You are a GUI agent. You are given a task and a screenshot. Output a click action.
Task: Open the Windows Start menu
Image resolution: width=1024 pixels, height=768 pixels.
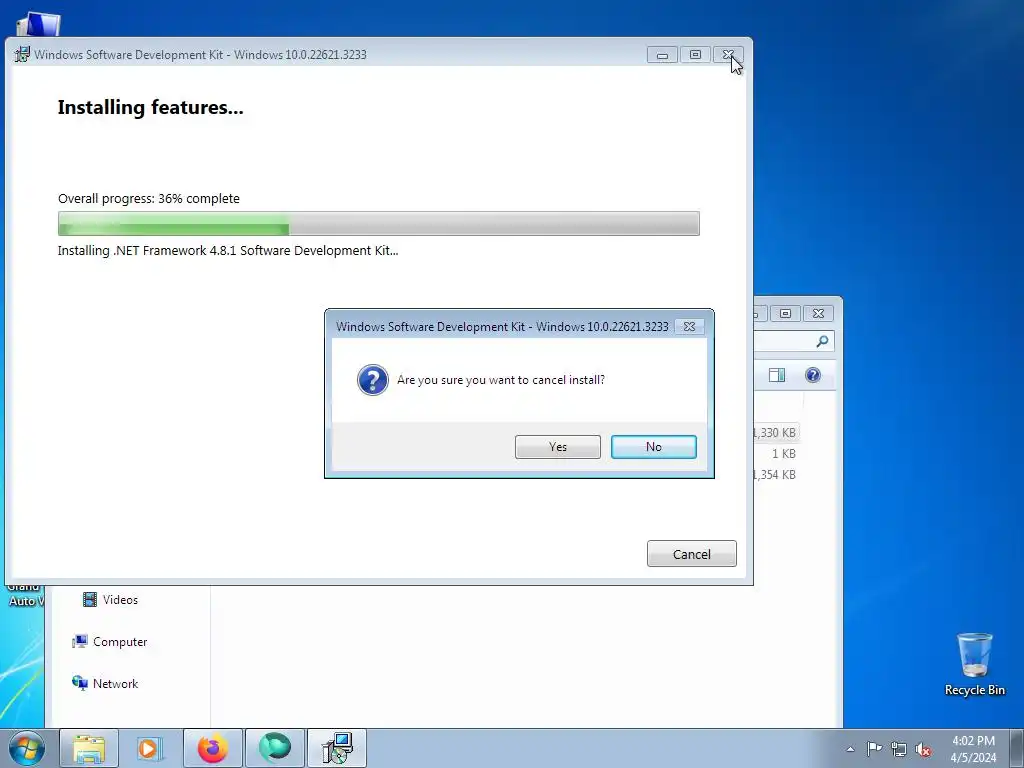[27, 748]
